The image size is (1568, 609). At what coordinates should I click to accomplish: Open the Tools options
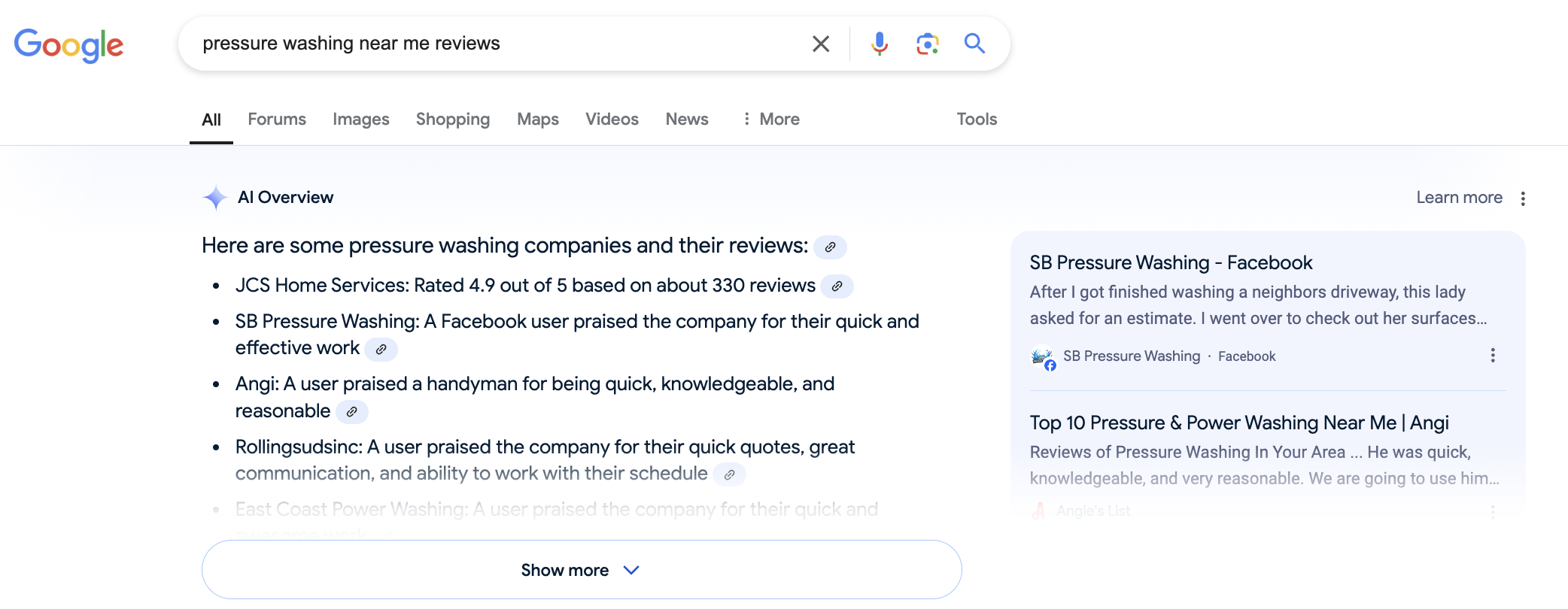coord(977,120)
